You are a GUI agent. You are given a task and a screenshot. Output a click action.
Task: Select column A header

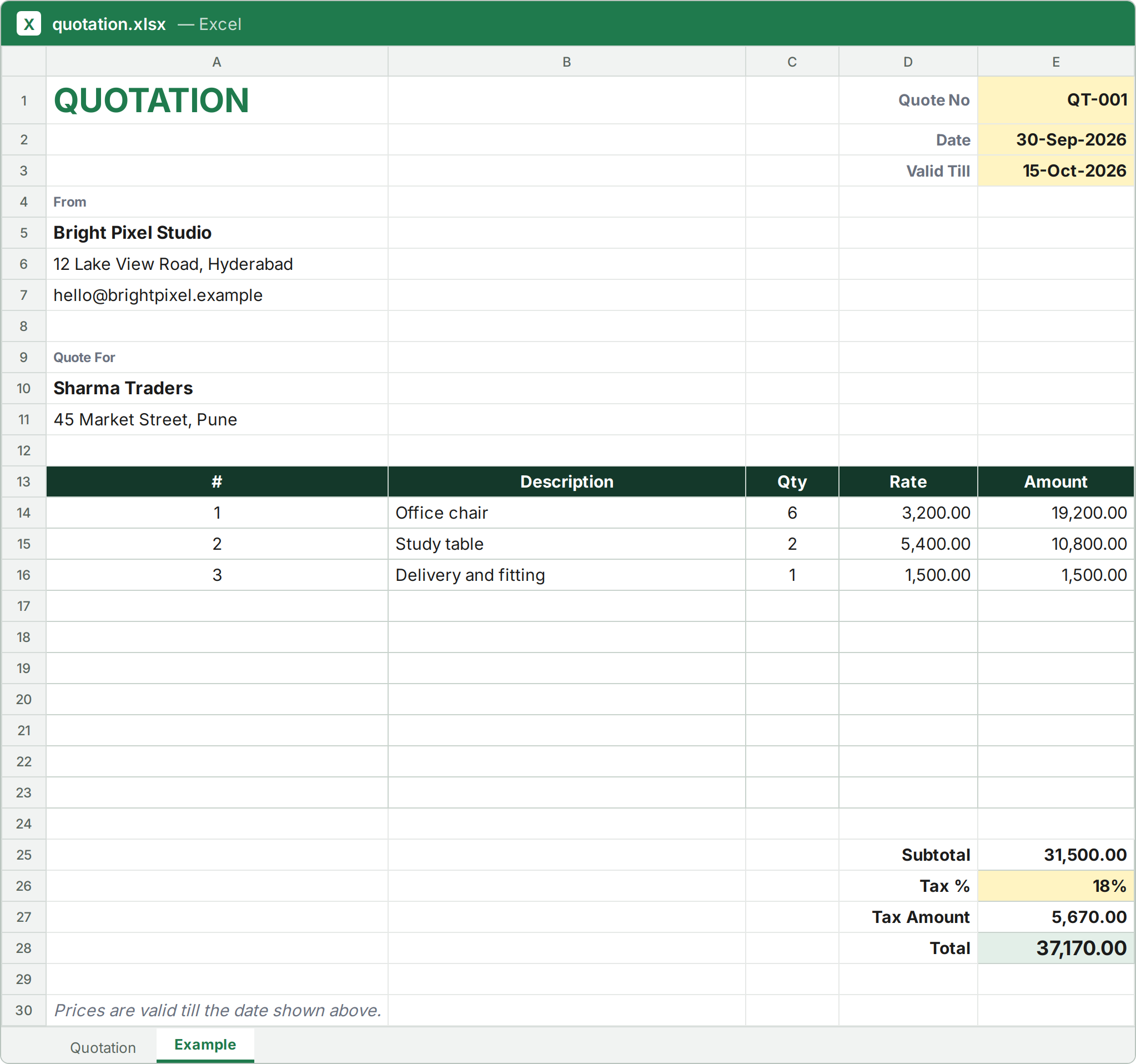pyautogui.click(x=217, y=62)
